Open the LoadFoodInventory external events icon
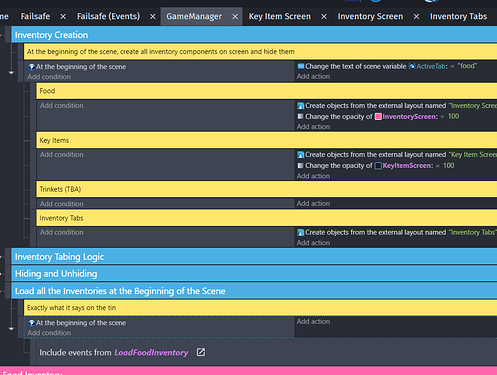497x375 pixels. pyautogui.click(x=201, y=352)
